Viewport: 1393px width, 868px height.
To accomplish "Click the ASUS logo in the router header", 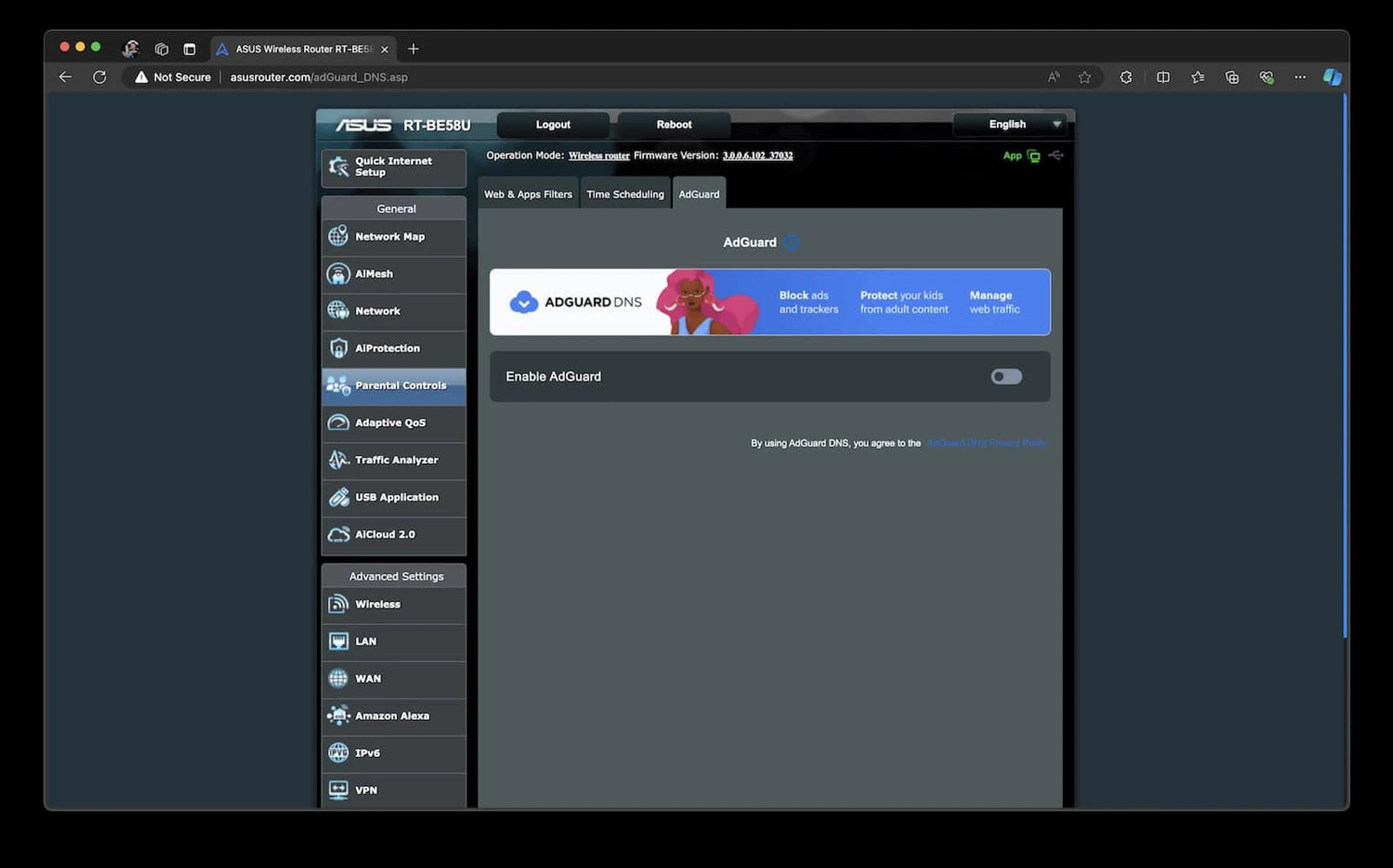I will tap(363, 125).
